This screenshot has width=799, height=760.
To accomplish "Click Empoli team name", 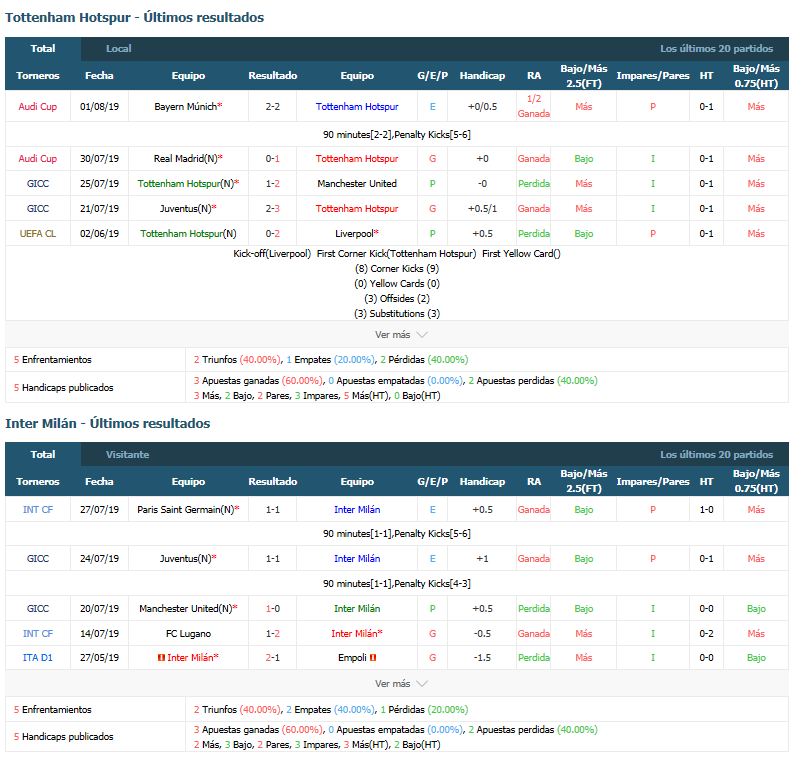I will 352,658.
